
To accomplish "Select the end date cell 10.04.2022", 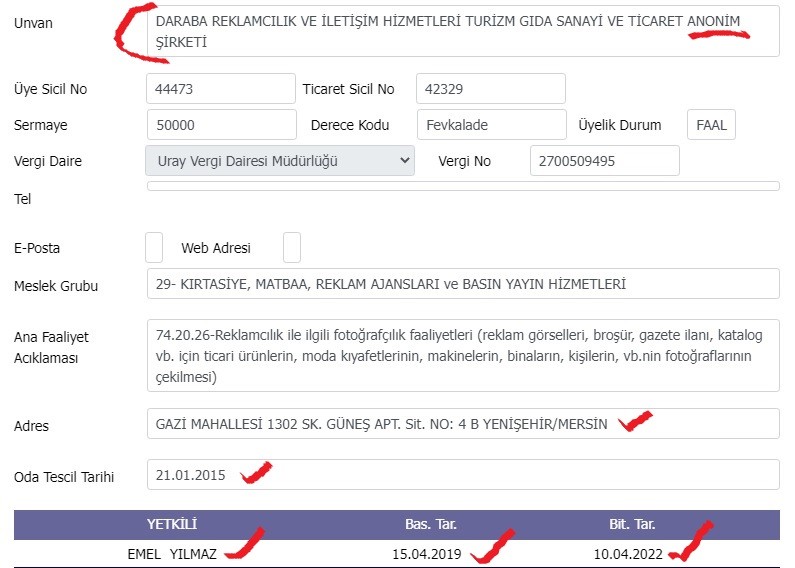I will point(628,554).
